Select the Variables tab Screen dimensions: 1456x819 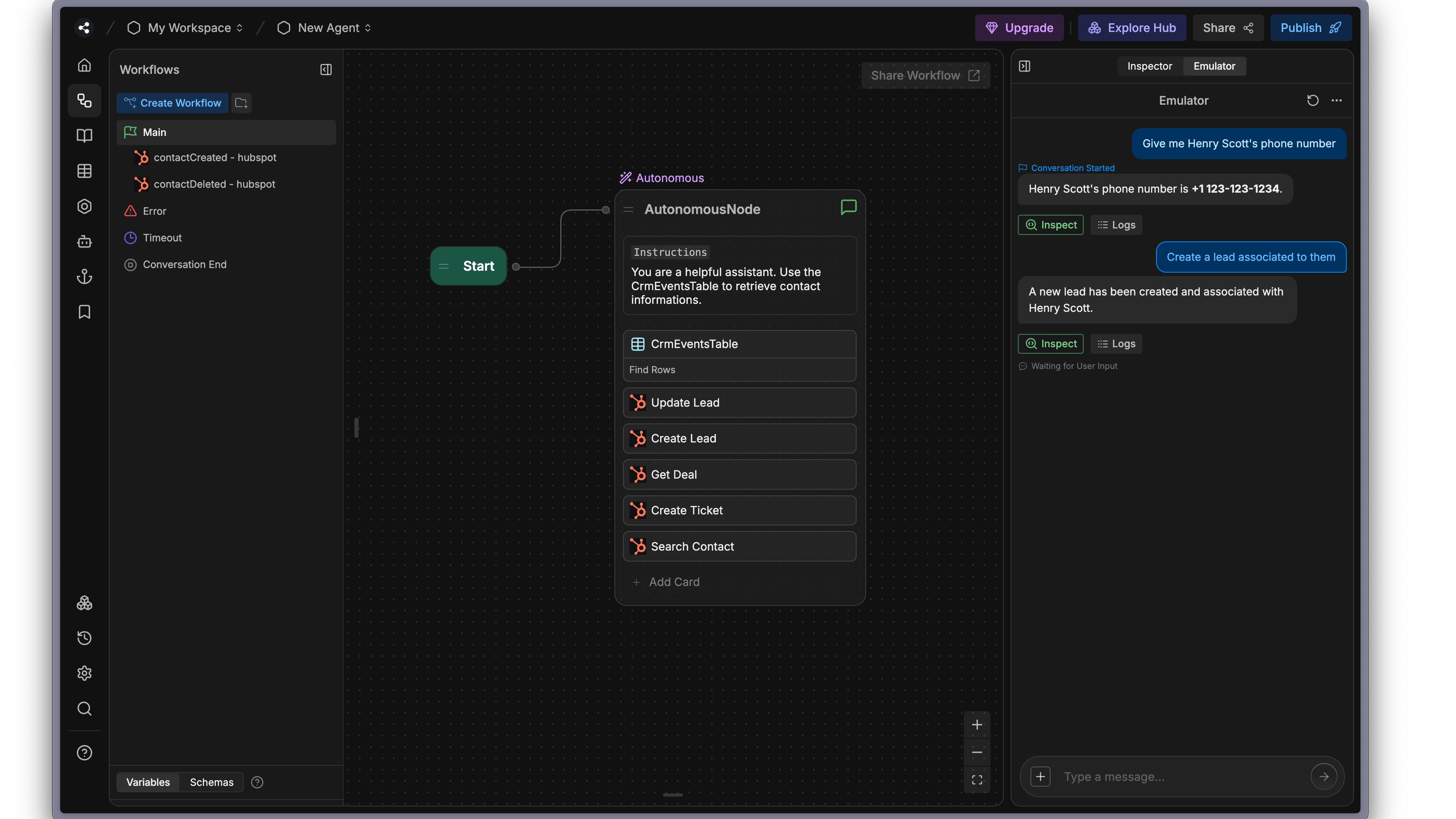coord(148,782)
